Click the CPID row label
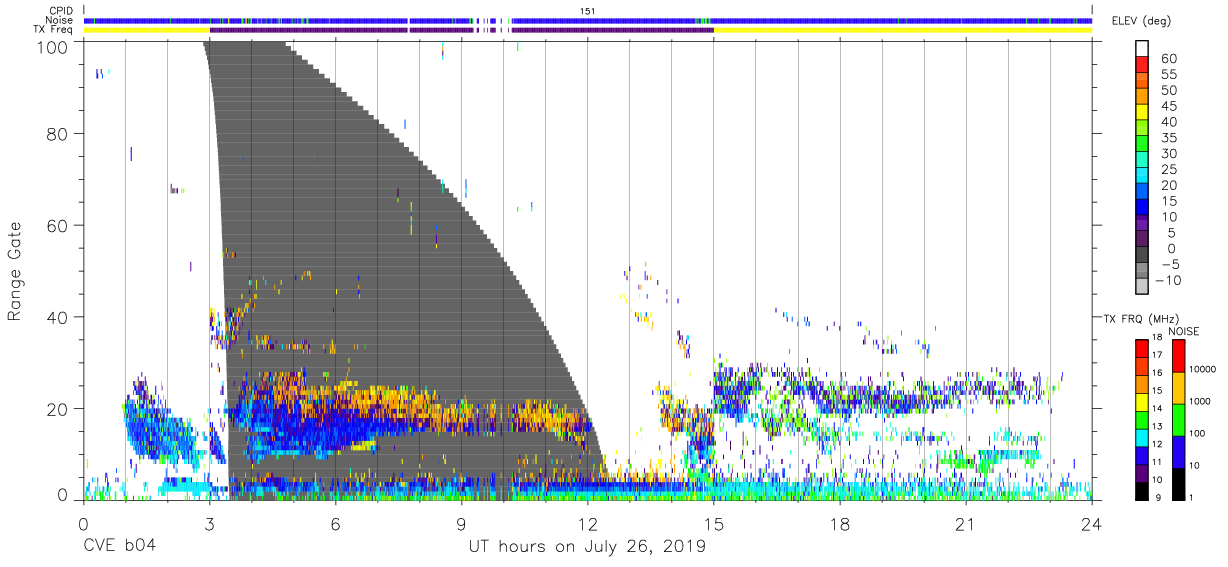This screenshot has height=567, width=1228. pos(62,10)
